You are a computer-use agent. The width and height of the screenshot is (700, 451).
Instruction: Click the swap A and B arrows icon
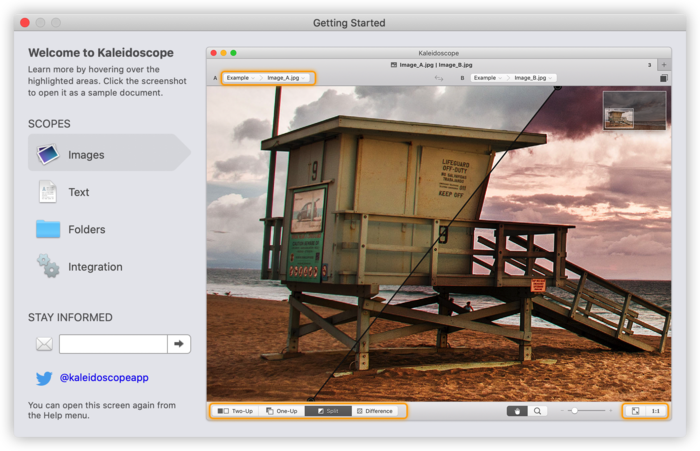(x=439, y=78)
